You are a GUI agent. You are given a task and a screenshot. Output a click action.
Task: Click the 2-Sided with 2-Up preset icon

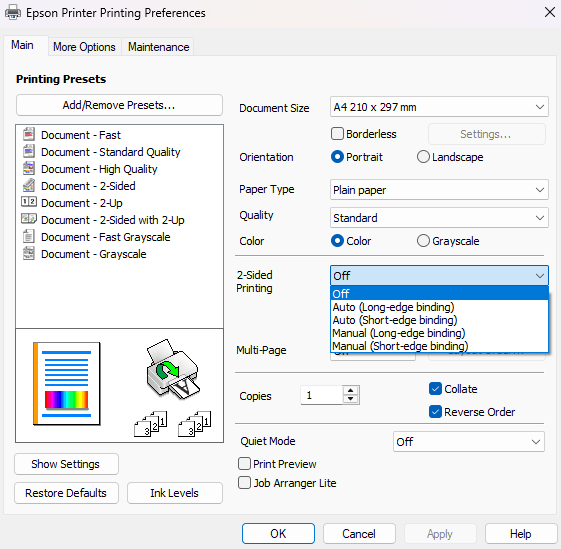tap(29, 219)
